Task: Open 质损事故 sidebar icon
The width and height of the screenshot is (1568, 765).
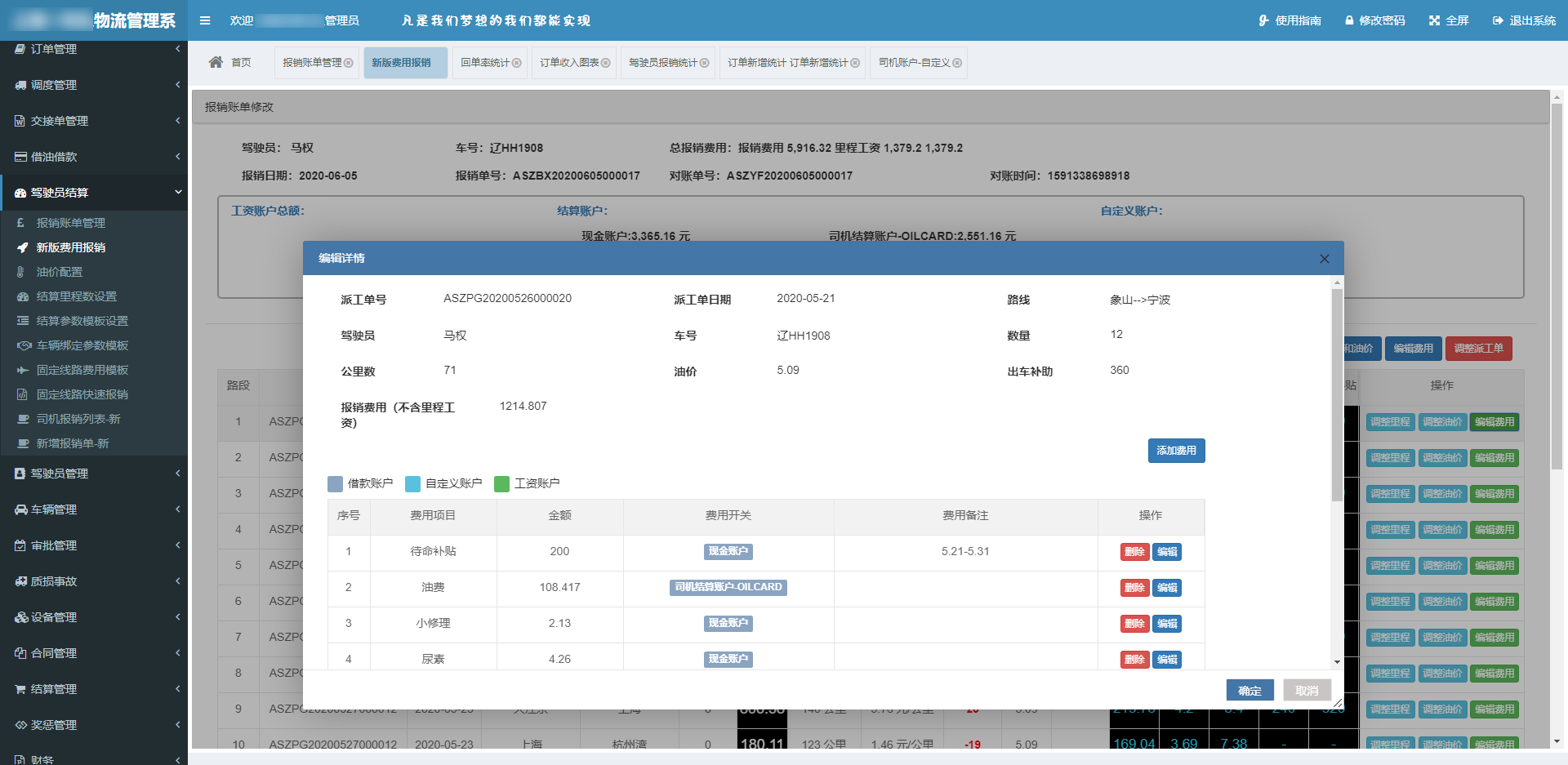Action: pyautogui.click(x=20, y=581)
